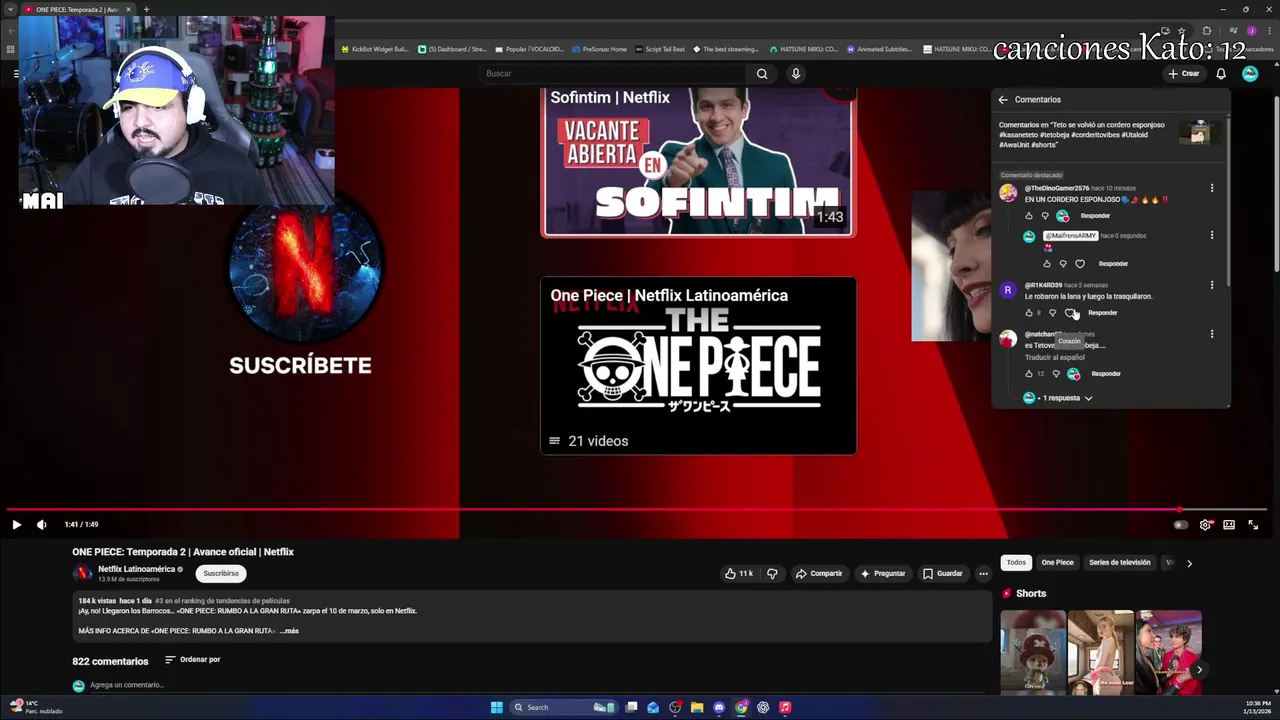Reply to the @R1K4RD39 comment via Responder
Screen dimensions: 1280x720
[x=1103, y=313]
